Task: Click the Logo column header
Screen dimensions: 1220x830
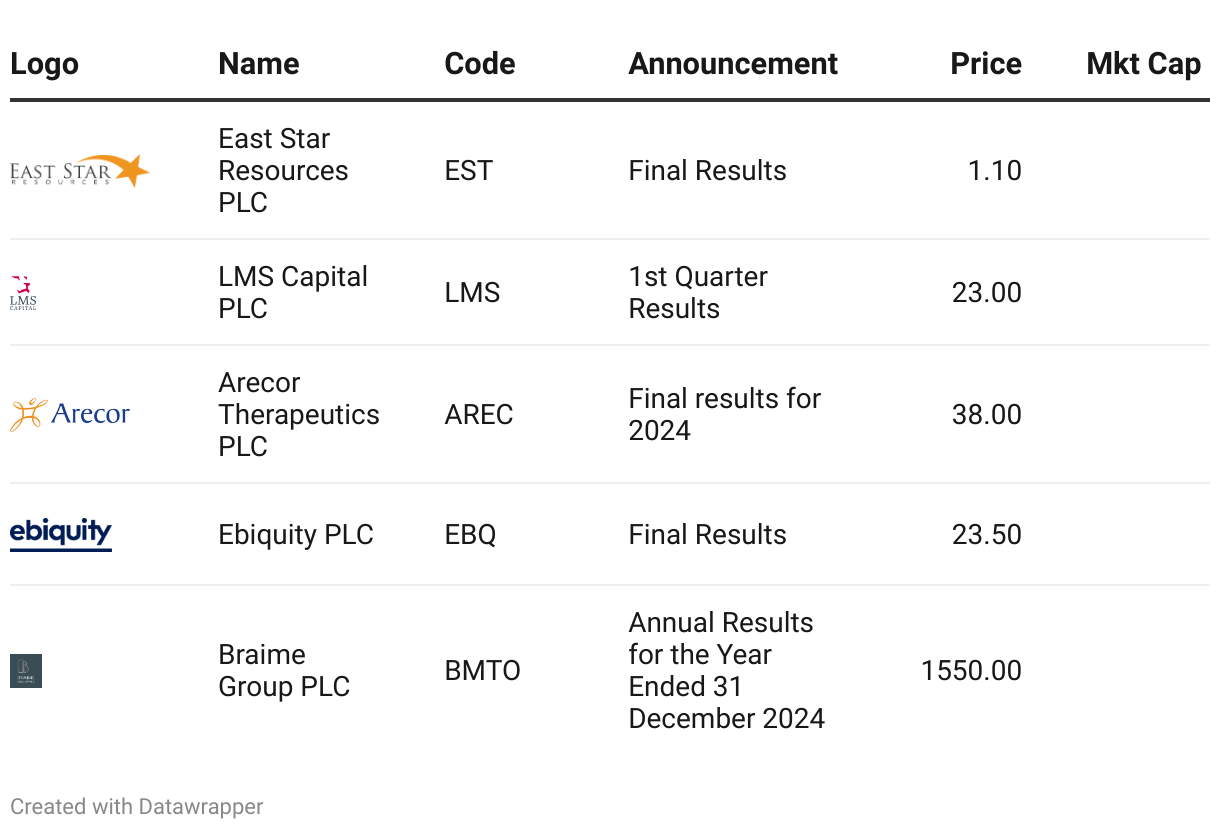Action: click(44, 64)
